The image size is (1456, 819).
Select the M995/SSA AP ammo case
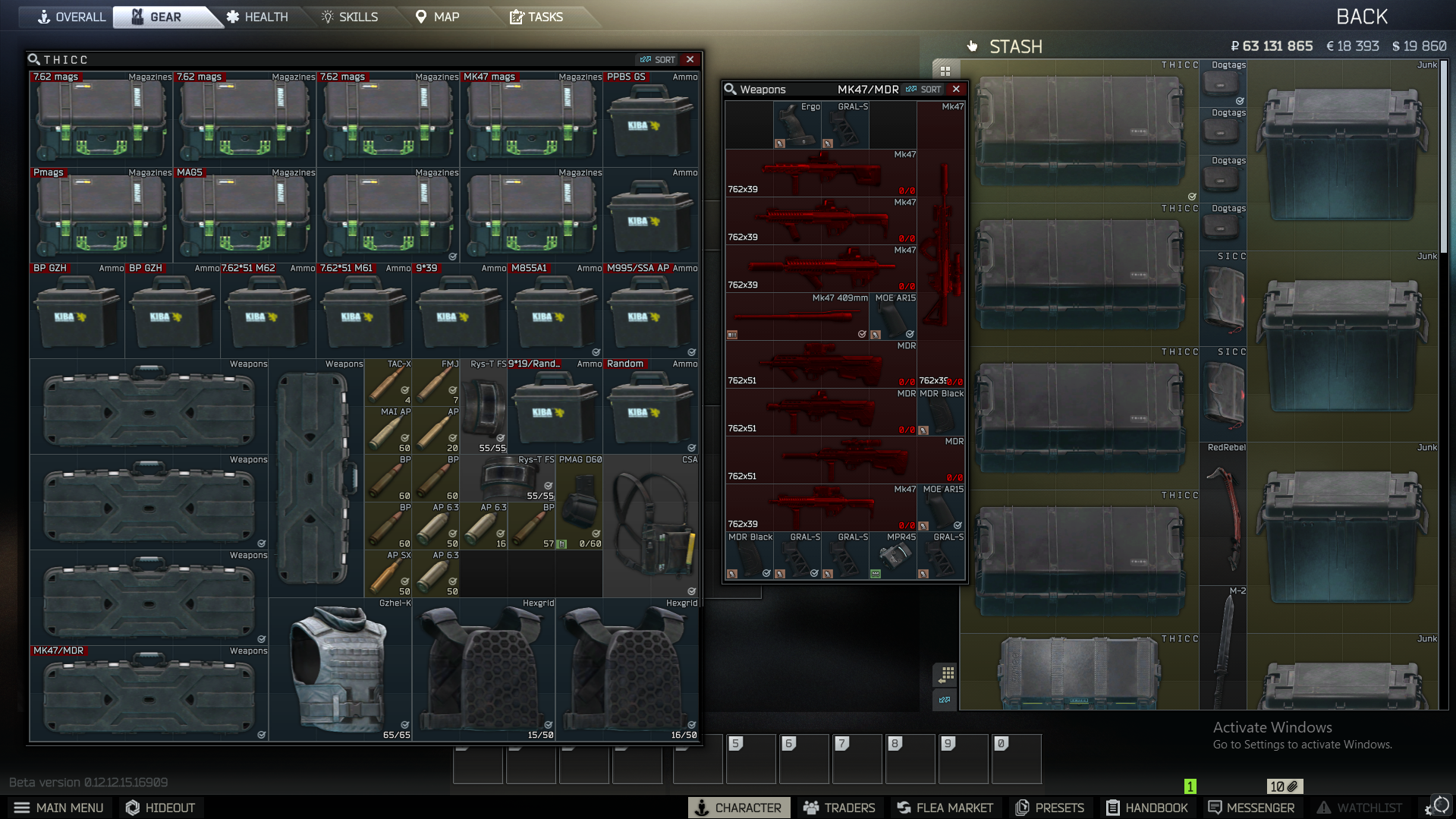point(651,311)
